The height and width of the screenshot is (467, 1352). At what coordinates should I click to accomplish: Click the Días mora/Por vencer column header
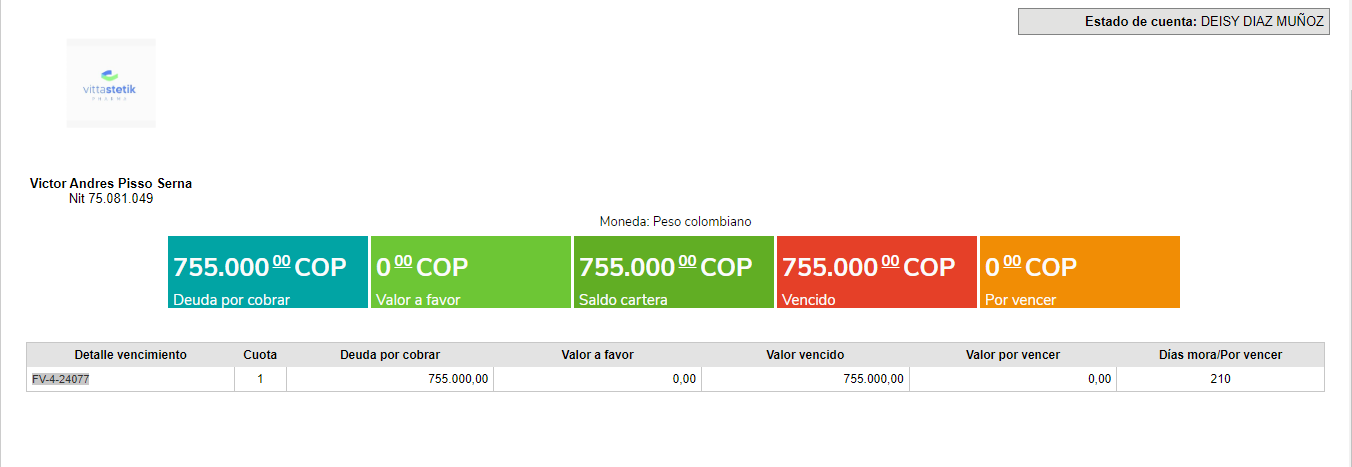click(1220, 355)
